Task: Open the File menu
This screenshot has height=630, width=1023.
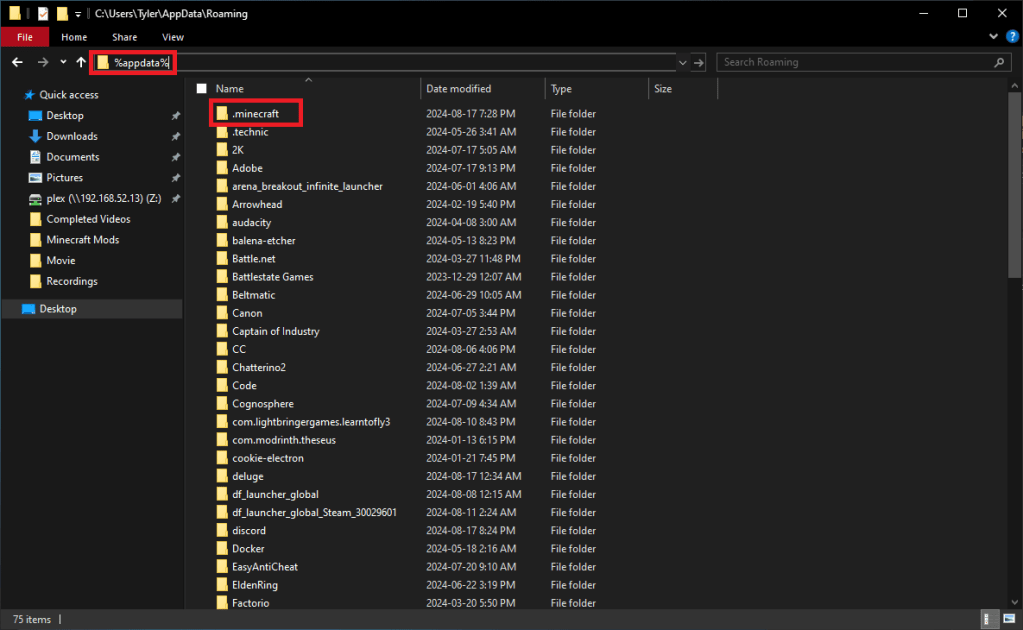Action: pos(25,37)
